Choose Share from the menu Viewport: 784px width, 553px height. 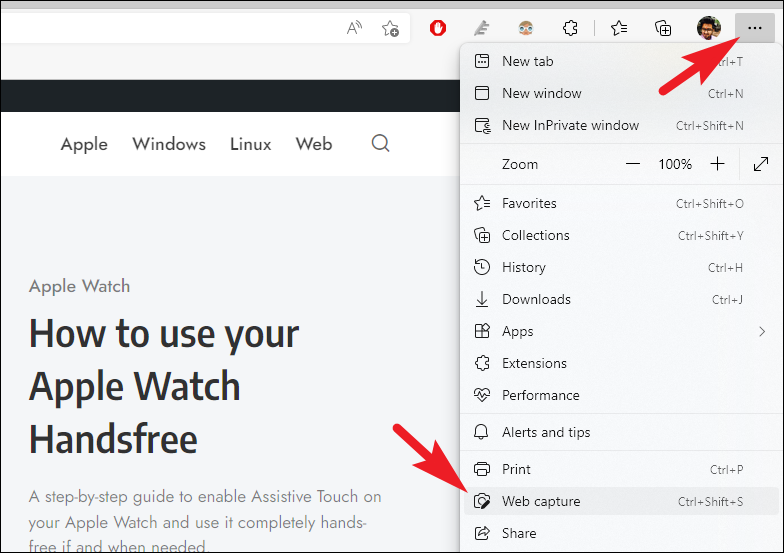coord(621,534)
